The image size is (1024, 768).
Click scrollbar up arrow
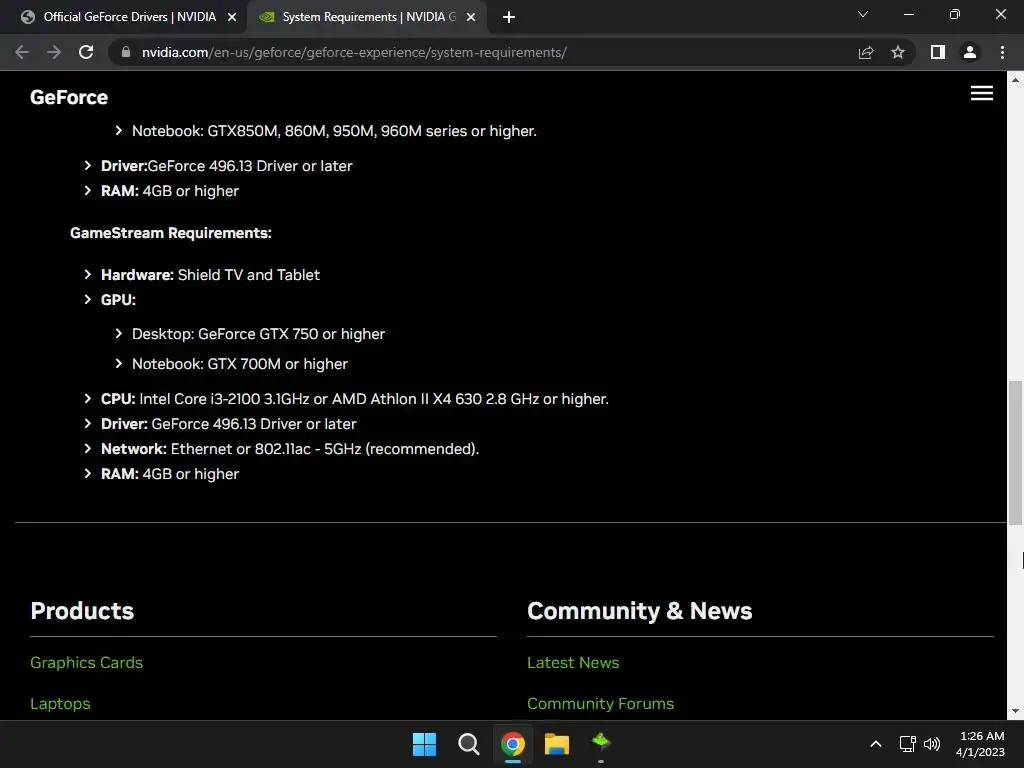pyautogui.click(x=1015, y=80)
